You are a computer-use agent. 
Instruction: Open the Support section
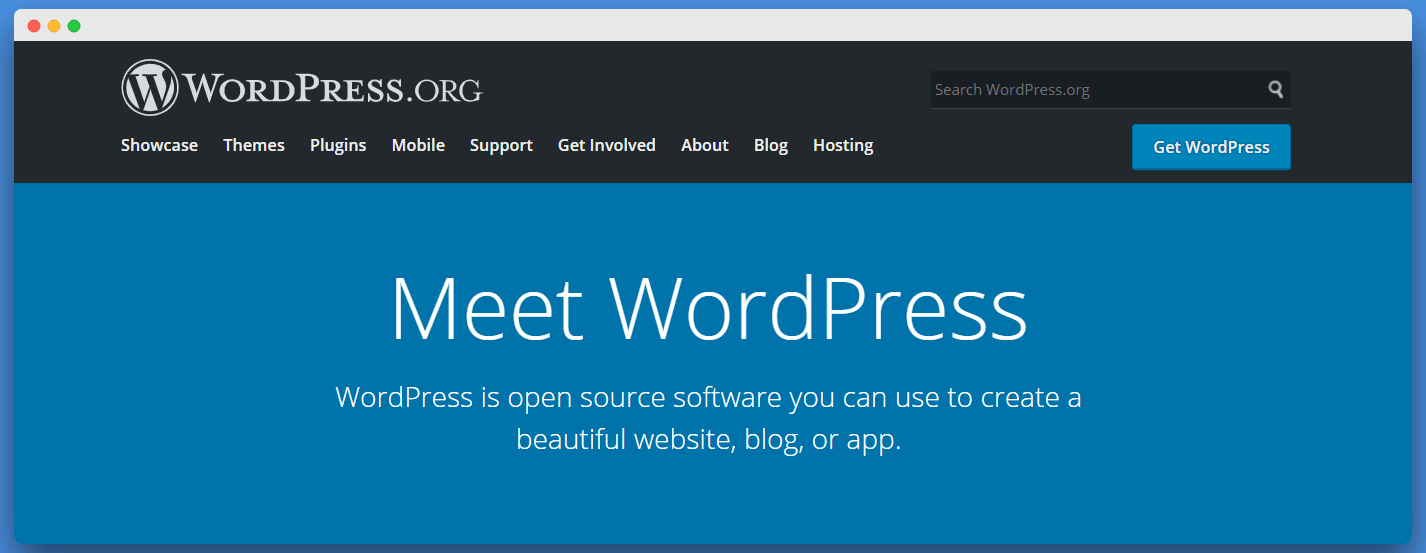pyautogui.click(x=501, y=145)
